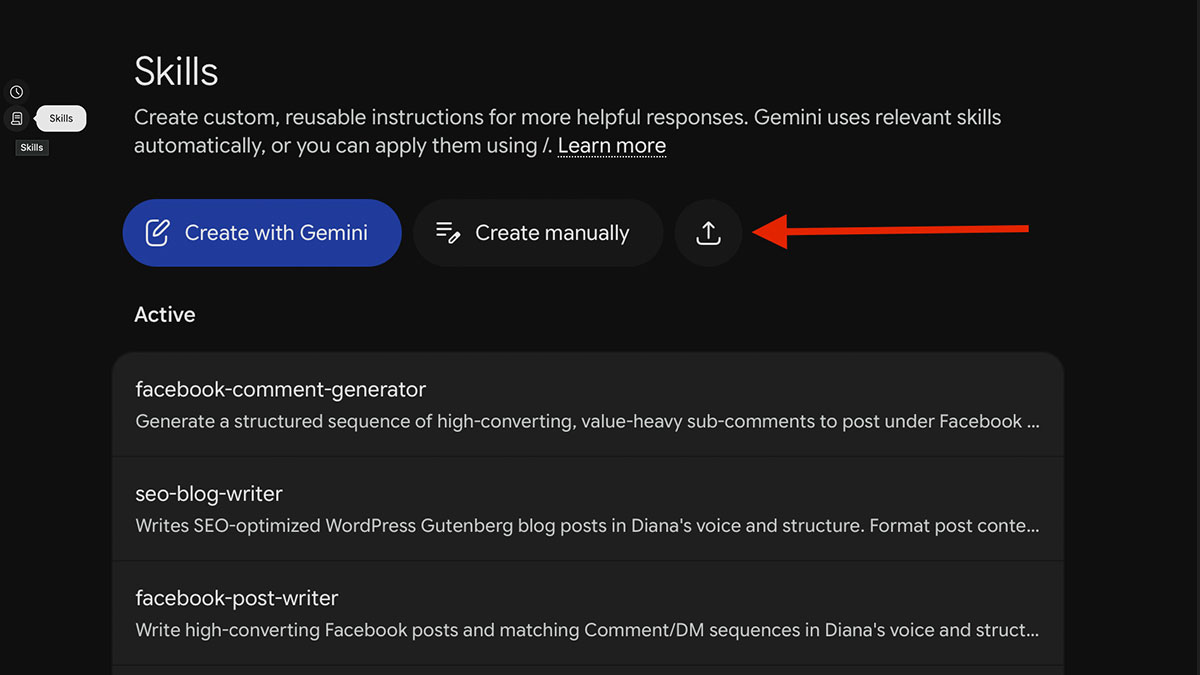Open the facebook-post-writer skill
This screenshot has height=675, width=1200.
[588, 614]
